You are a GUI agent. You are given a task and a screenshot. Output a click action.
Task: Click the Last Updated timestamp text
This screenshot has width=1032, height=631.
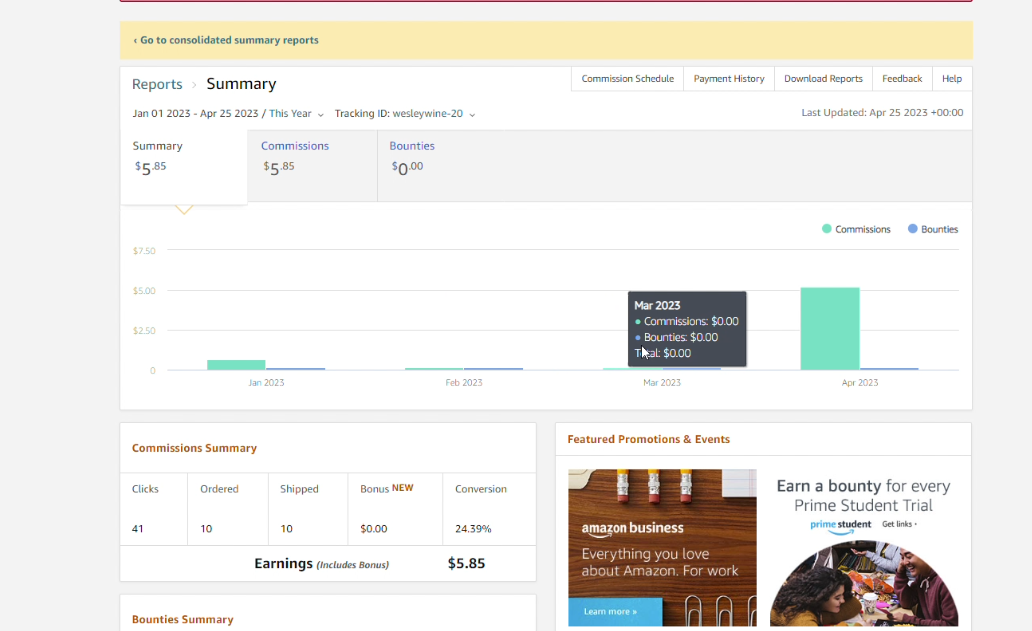pyautogui.click(x=882, y=113)
